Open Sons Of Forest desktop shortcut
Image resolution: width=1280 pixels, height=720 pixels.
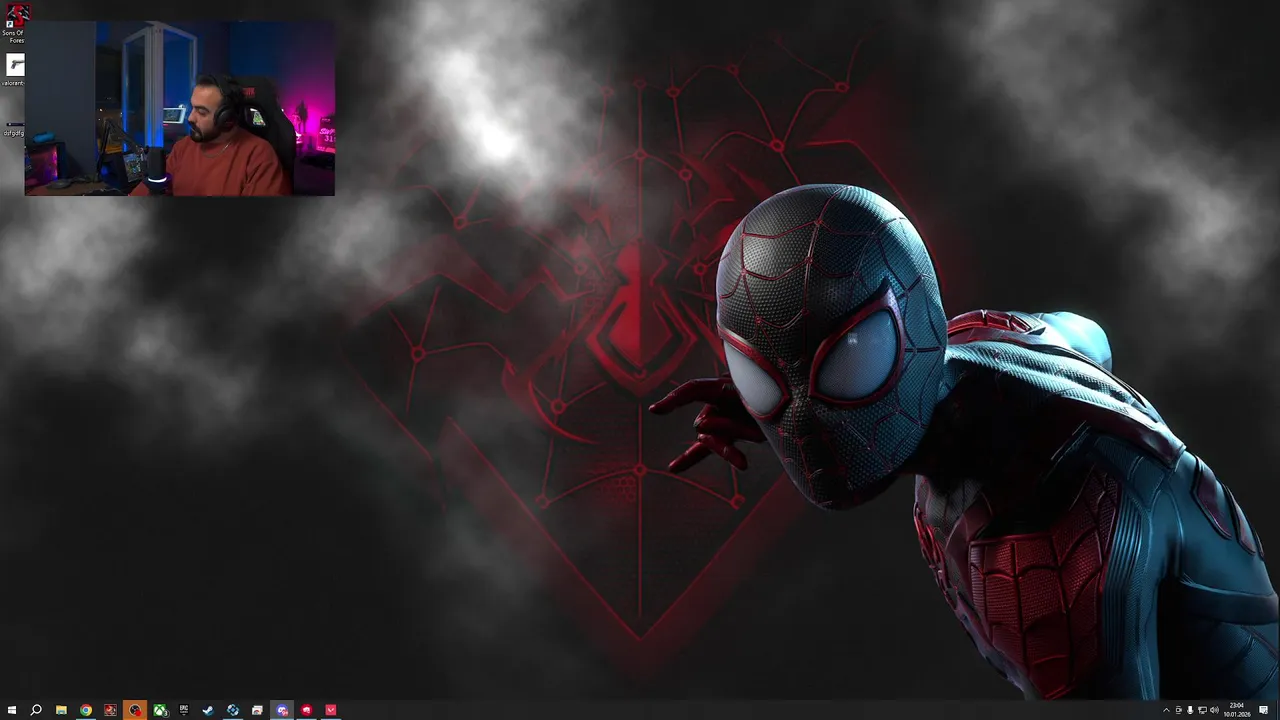(14, 24)
